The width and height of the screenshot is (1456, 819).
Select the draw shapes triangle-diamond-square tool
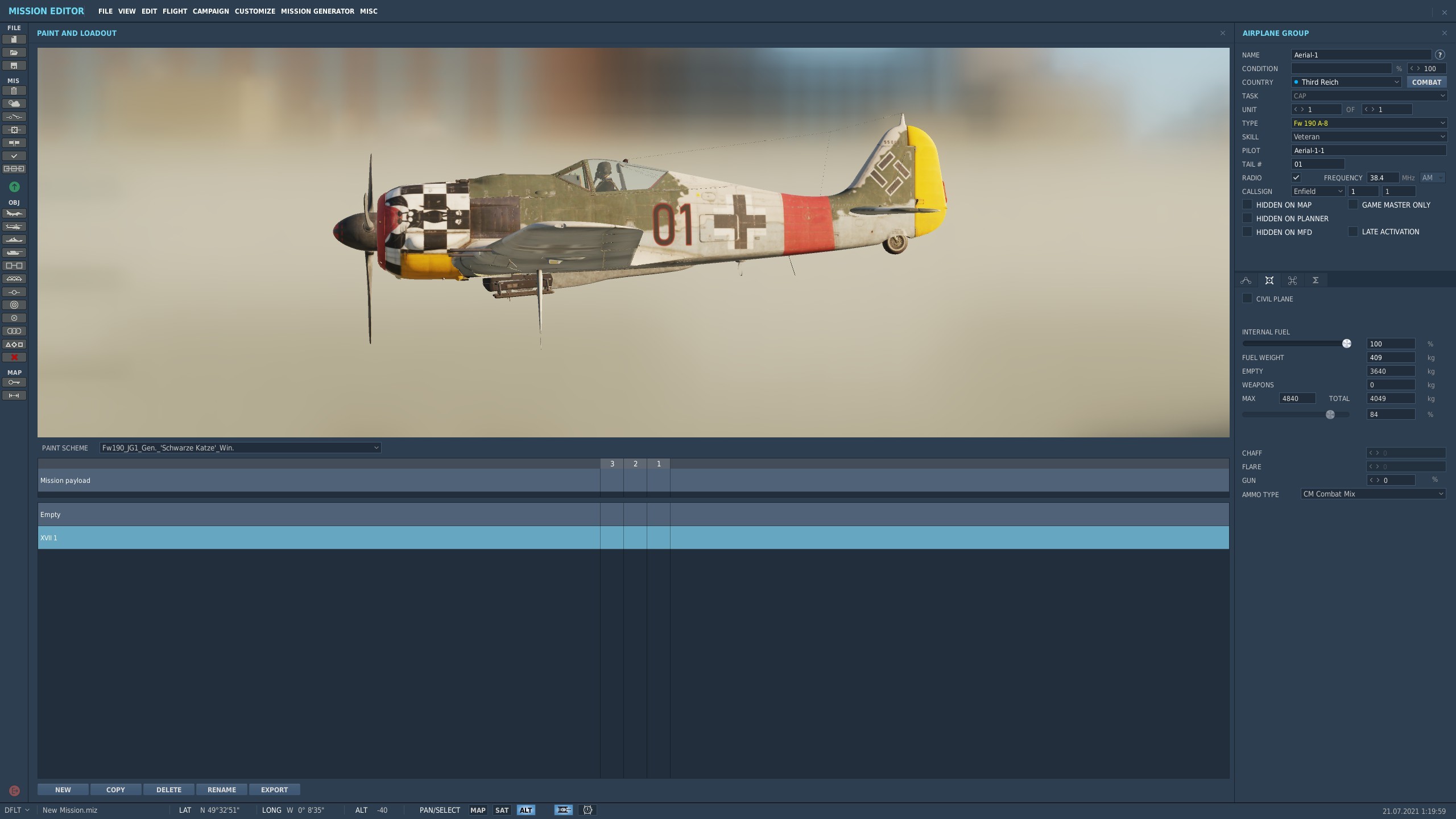point(14,344)
